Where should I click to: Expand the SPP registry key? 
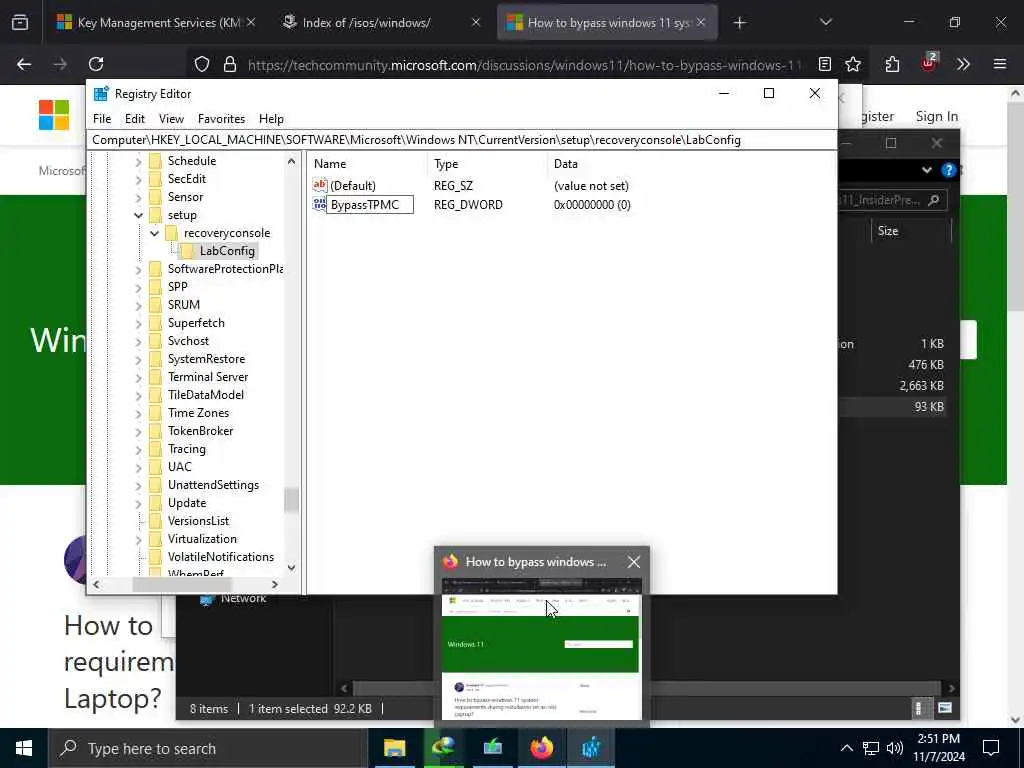(138, 287)
